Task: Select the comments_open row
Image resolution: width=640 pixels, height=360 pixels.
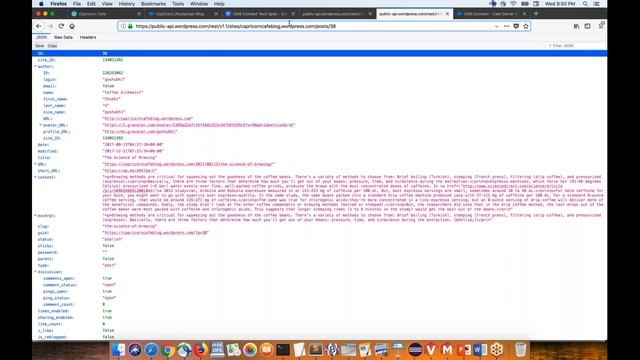Action: point(320,278)
